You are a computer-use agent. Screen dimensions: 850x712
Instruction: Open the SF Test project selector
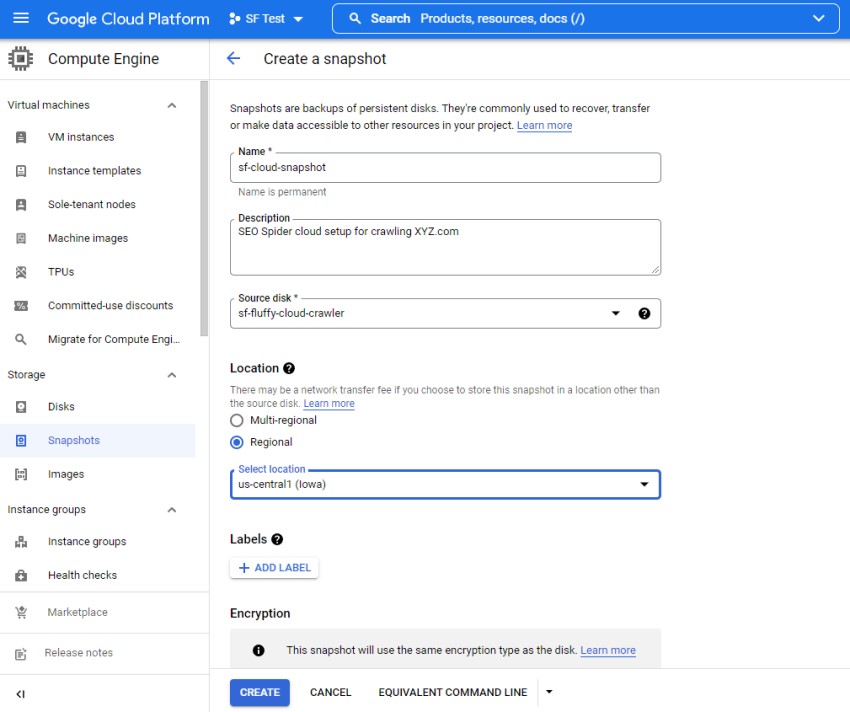[266, 19]
